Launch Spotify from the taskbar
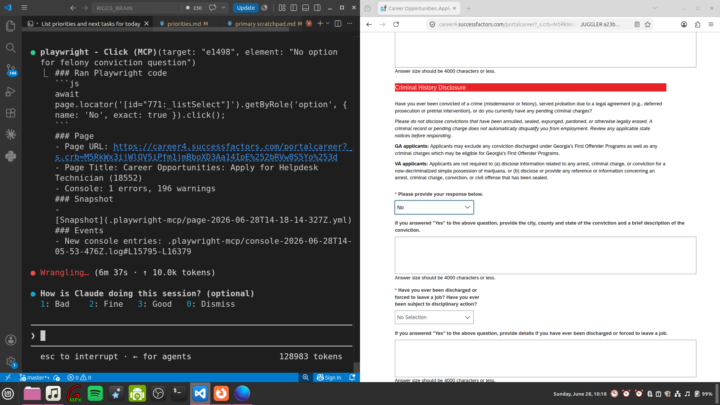 point(95,394)
